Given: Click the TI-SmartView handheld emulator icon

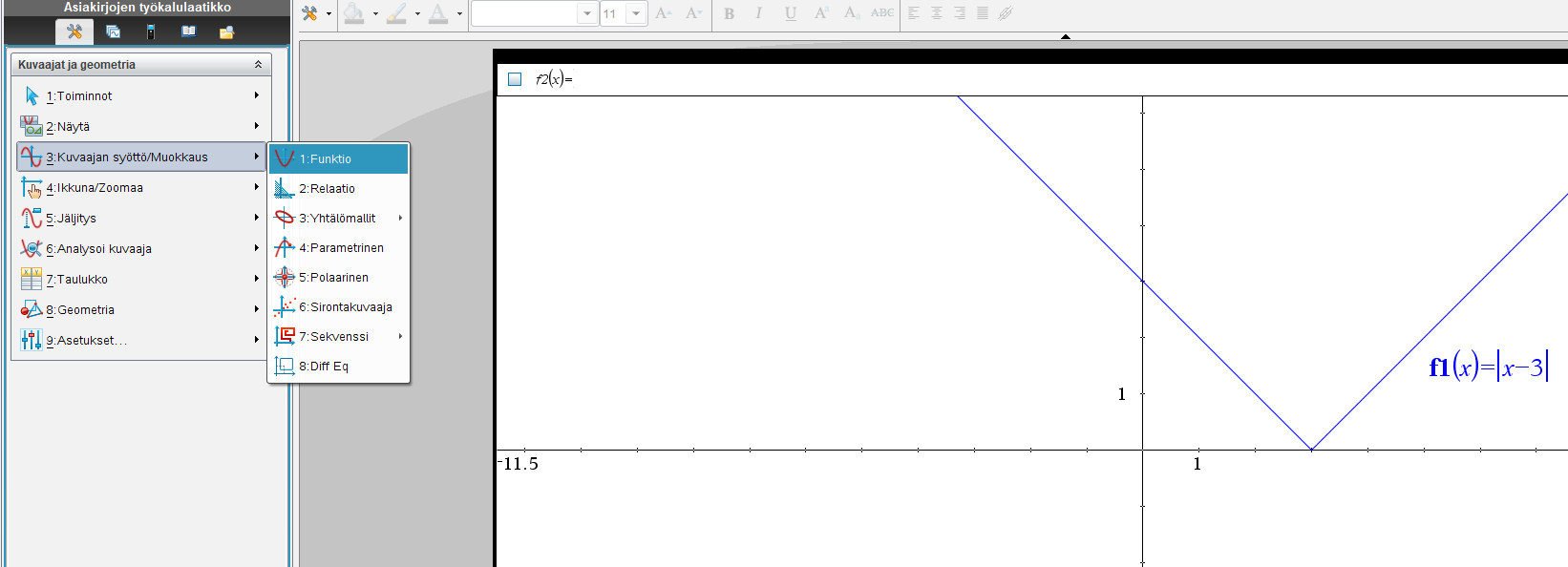Looking at the screenshot, I should click(x=151, y=31).
